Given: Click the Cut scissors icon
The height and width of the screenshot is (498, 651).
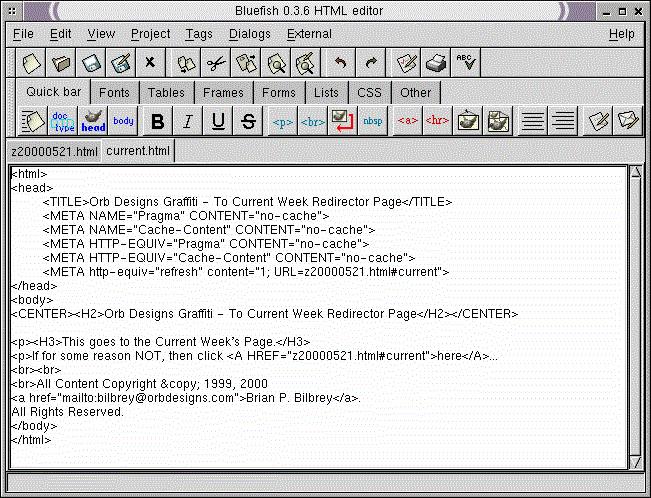Looking at the screenshot, I should click(216, 63).
